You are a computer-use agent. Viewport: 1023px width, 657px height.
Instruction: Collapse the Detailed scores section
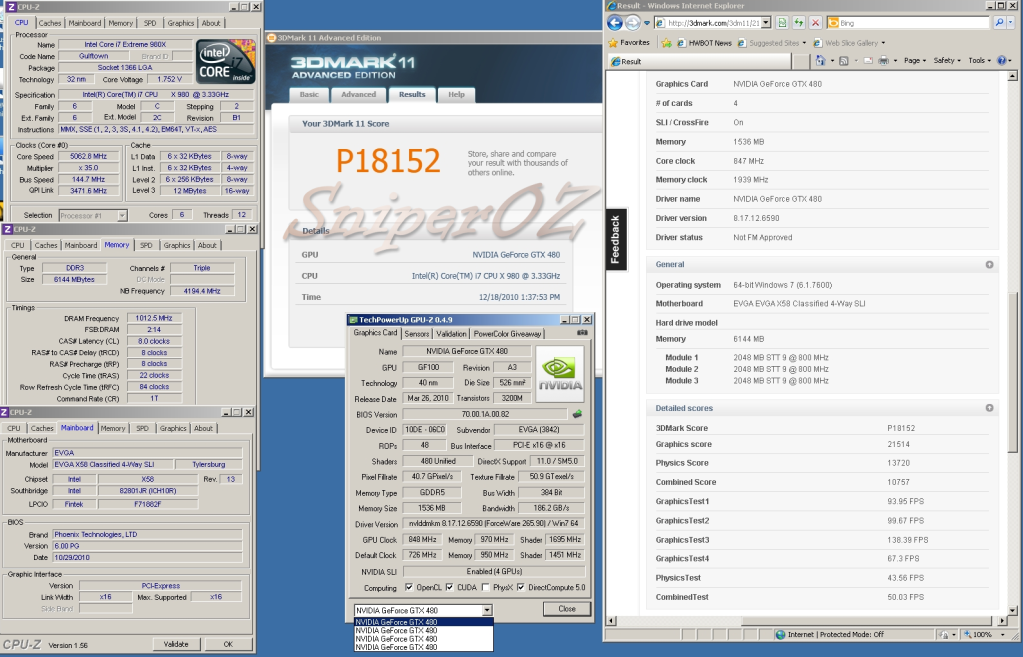[989, 408]
